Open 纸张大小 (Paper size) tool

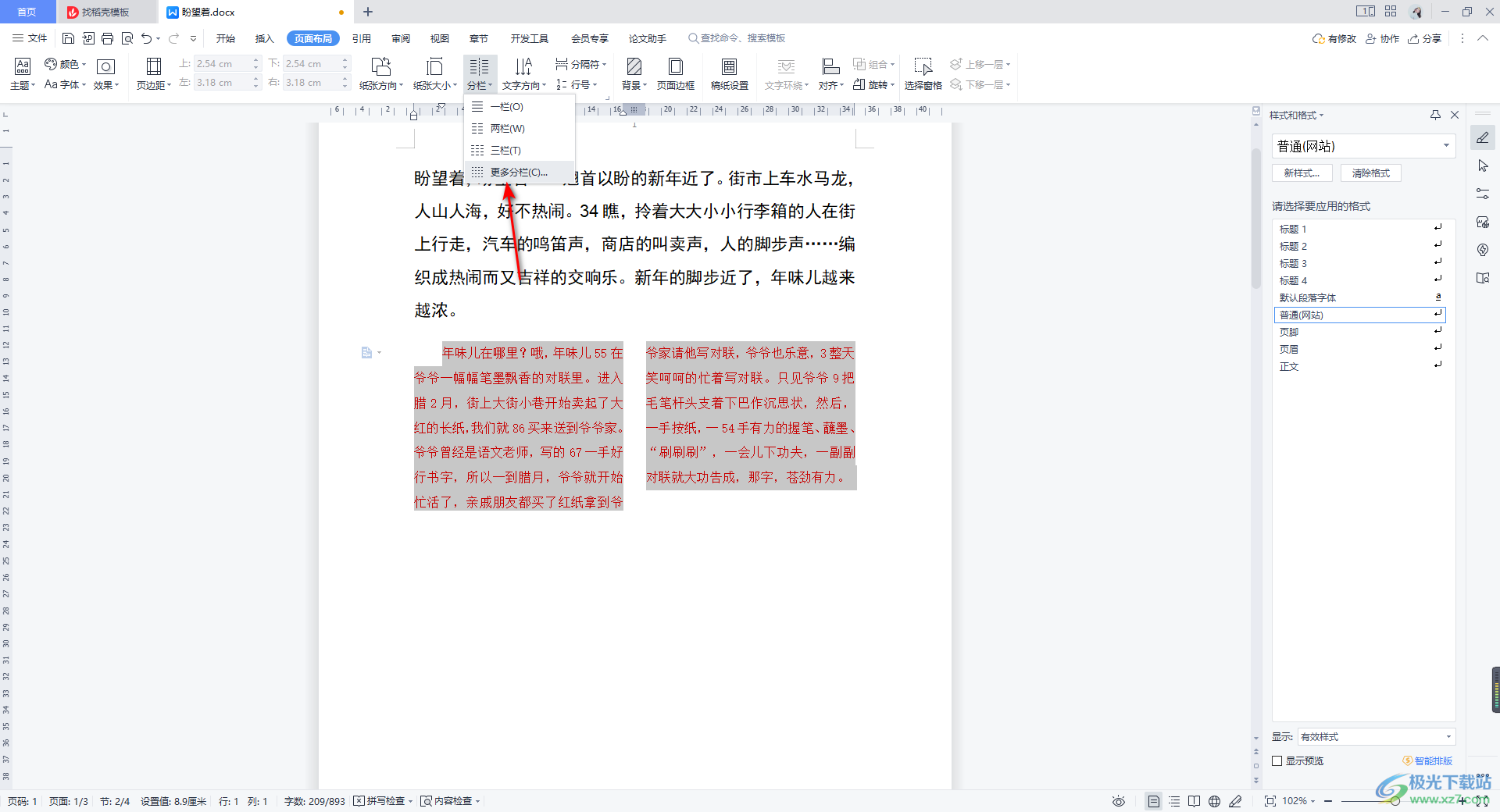click(x=435, y=73)
